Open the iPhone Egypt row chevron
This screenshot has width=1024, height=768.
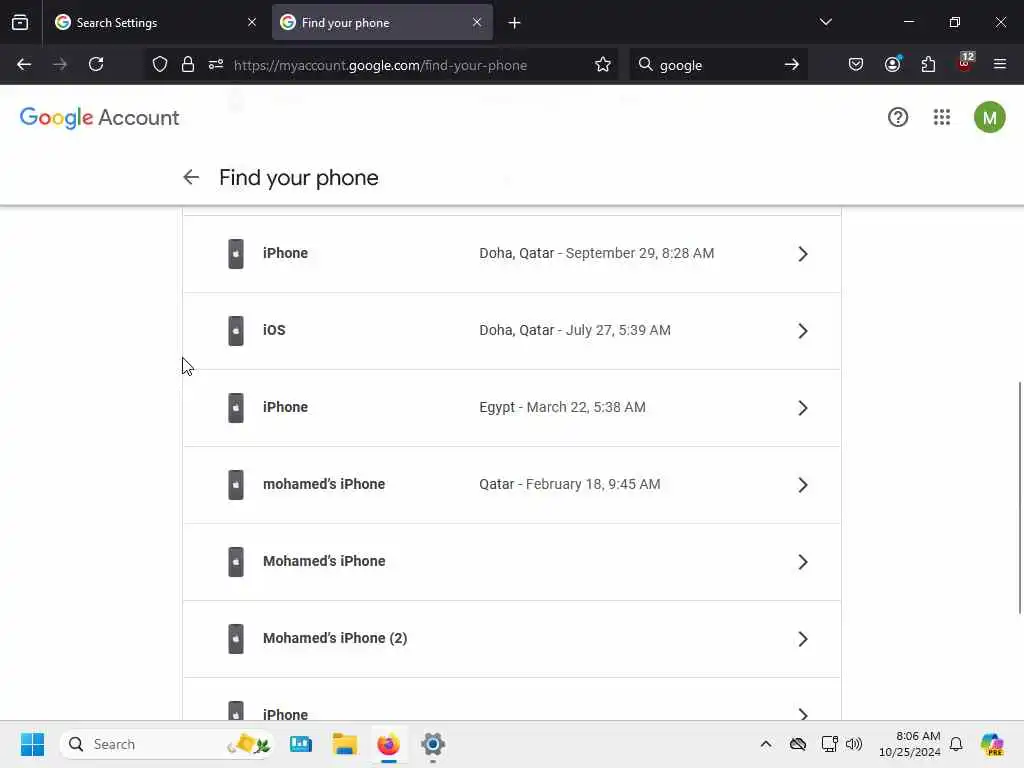(x=803, y=408)
